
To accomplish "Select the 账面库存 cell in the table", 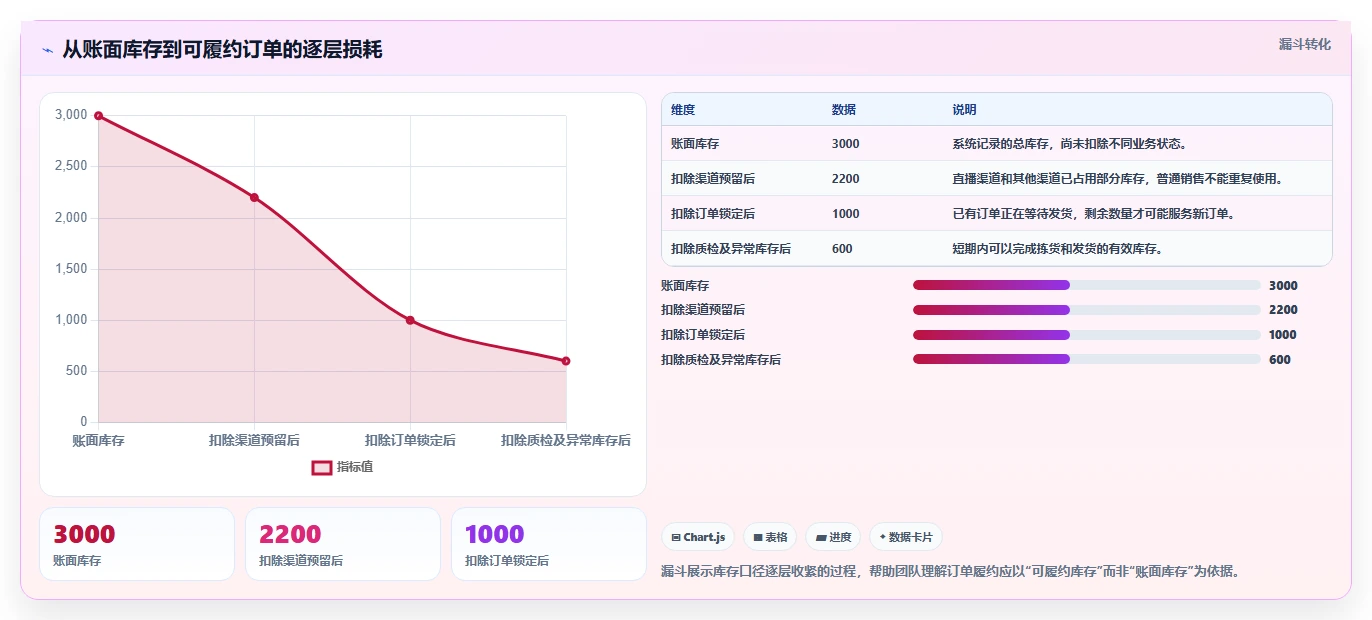I will (x=695, y=144).
